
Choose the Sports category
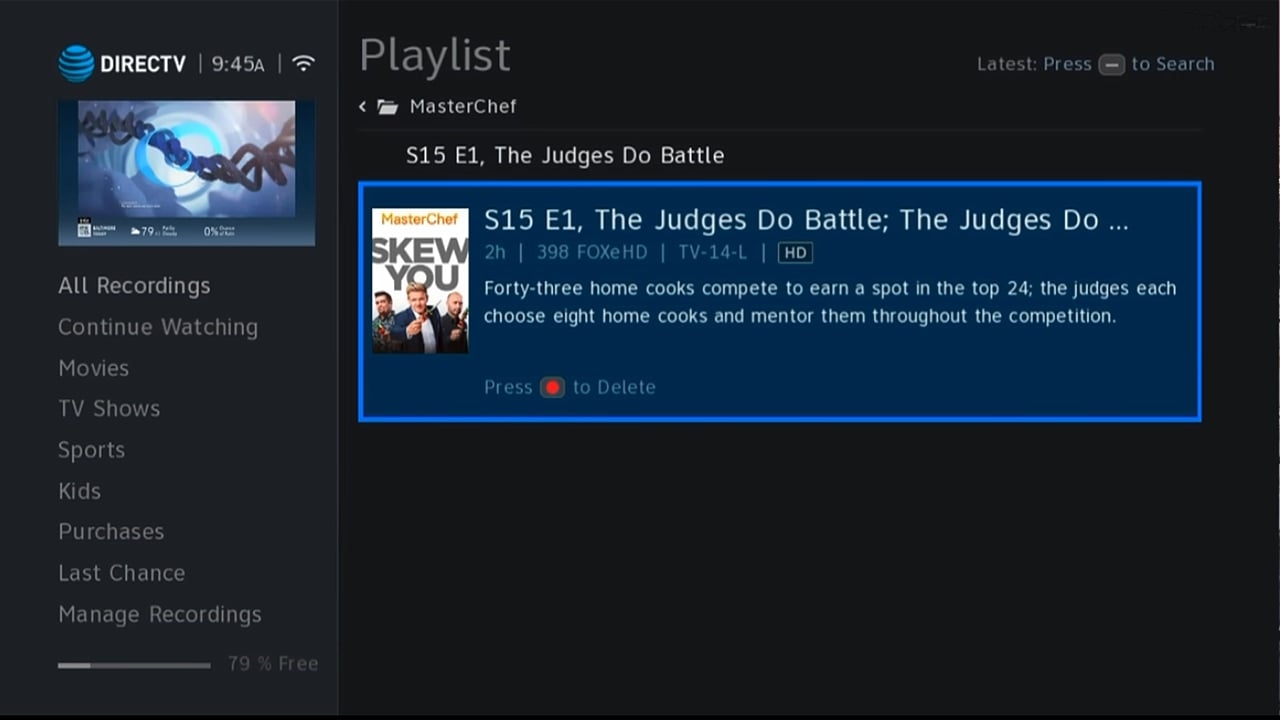[91, 450]
